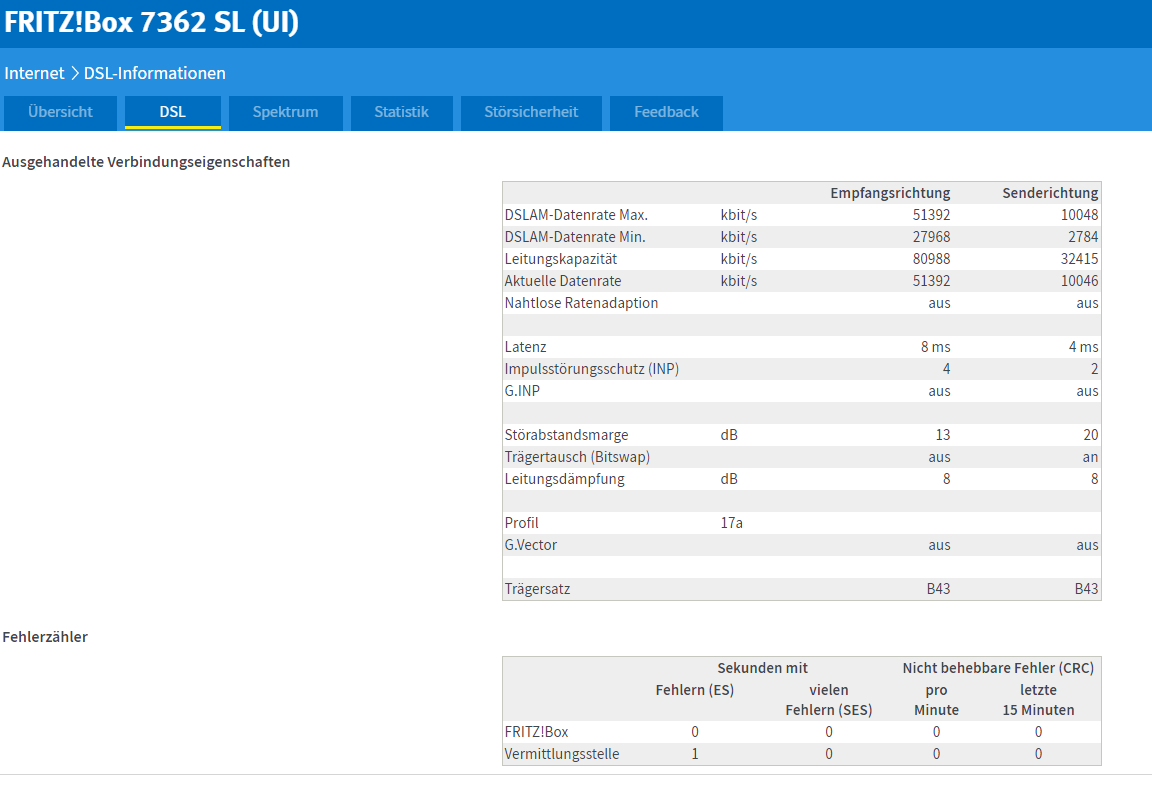Click the Internet breadcrumb link

pos(35,74)
